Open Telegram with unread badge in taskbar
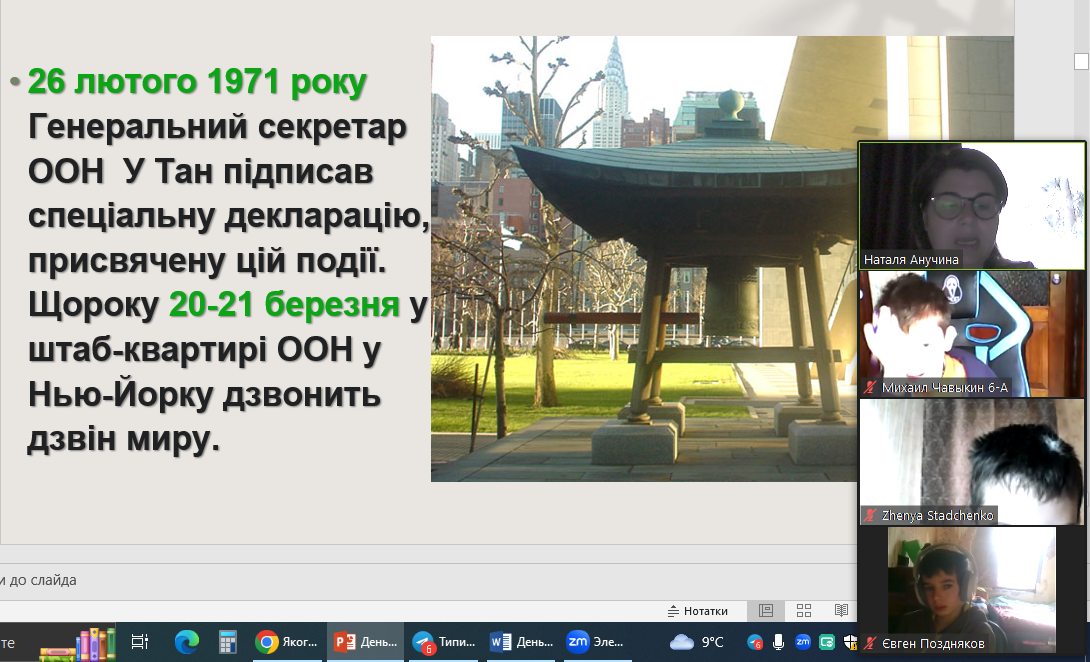Viewport: 1090px width, 662px height. [x=443, y=642]
